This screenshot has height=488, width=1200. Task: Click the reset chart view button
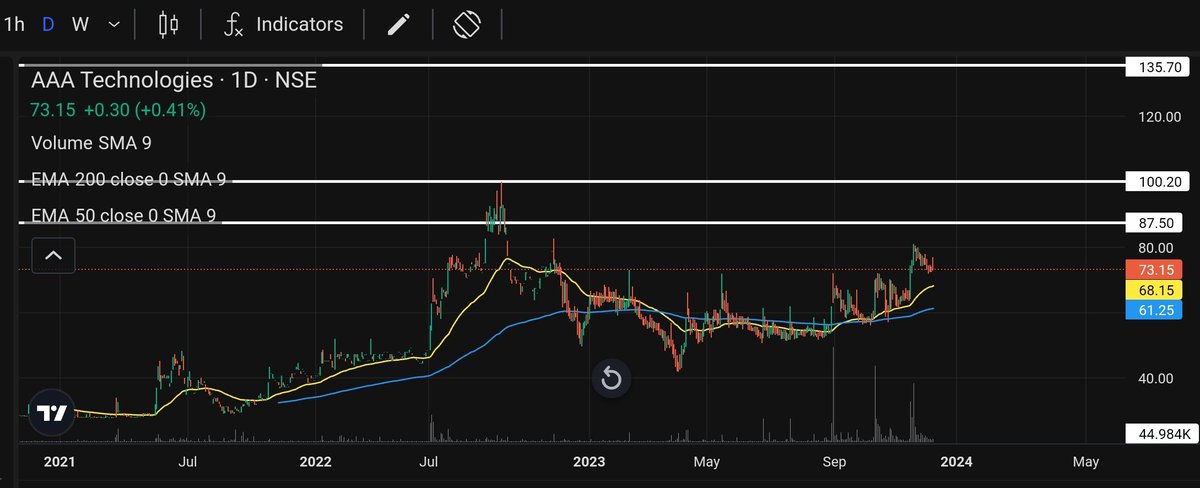611,379
